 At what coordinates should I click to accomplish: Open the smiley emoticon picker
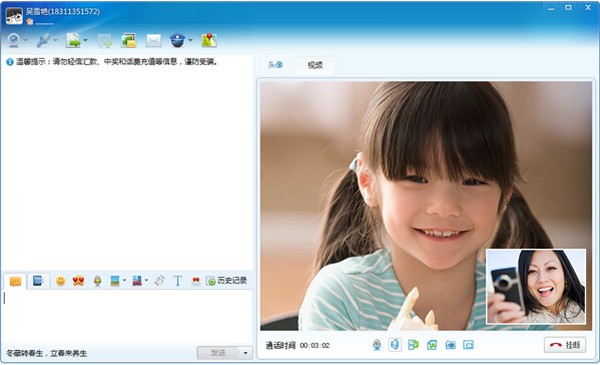(x=60, y=281)
